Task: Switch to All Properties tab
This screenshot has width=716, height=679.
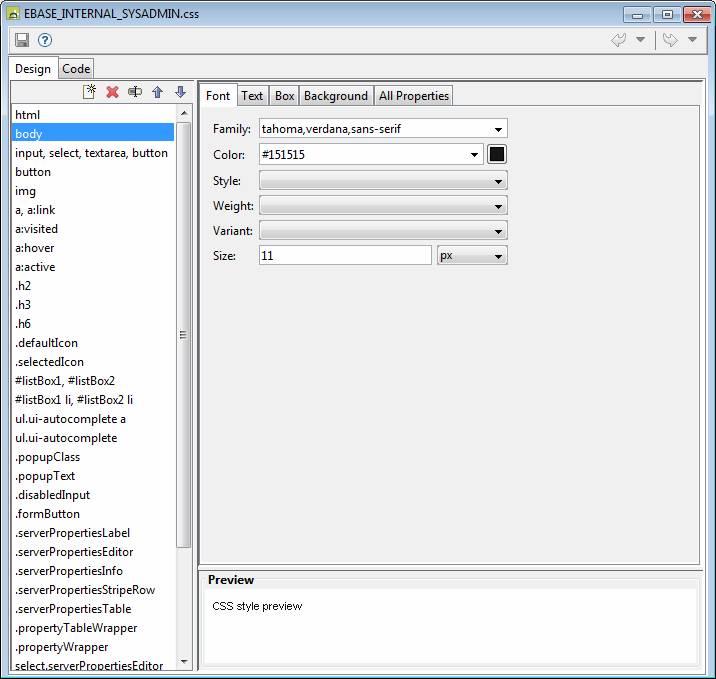Action: (x=414, y=96)
